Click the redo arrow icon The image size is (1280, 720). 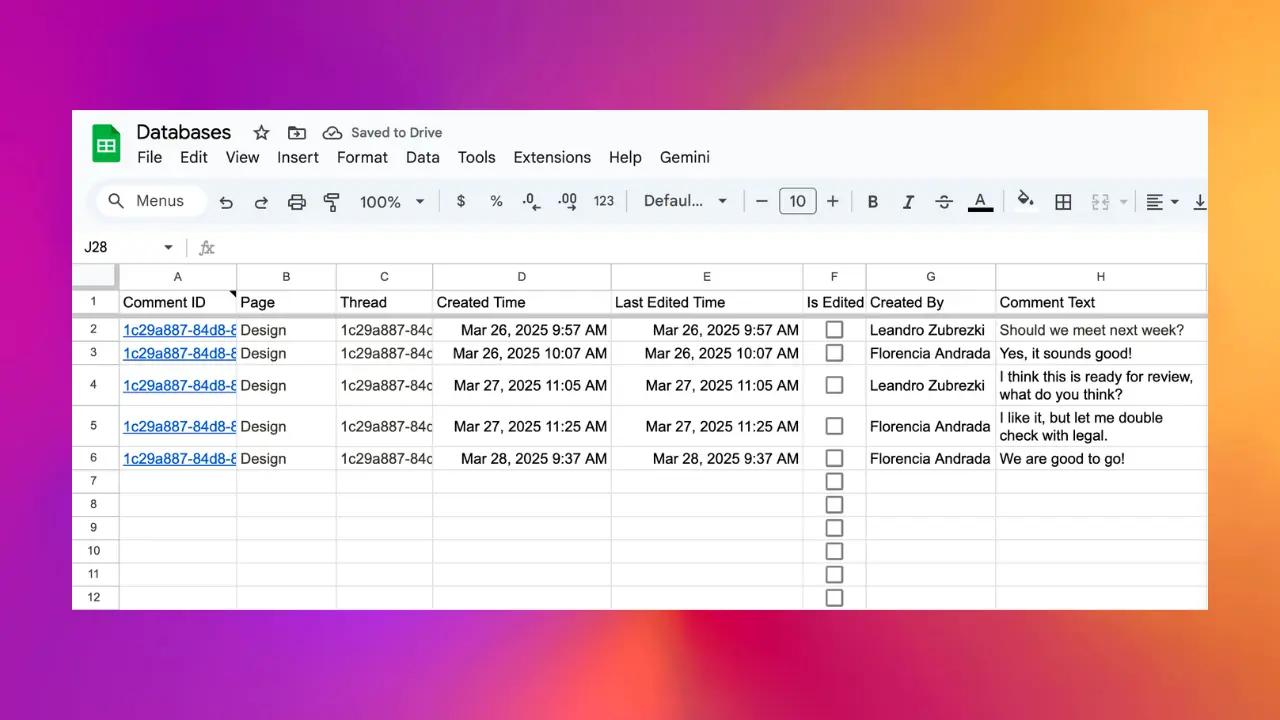pos(261,202)
